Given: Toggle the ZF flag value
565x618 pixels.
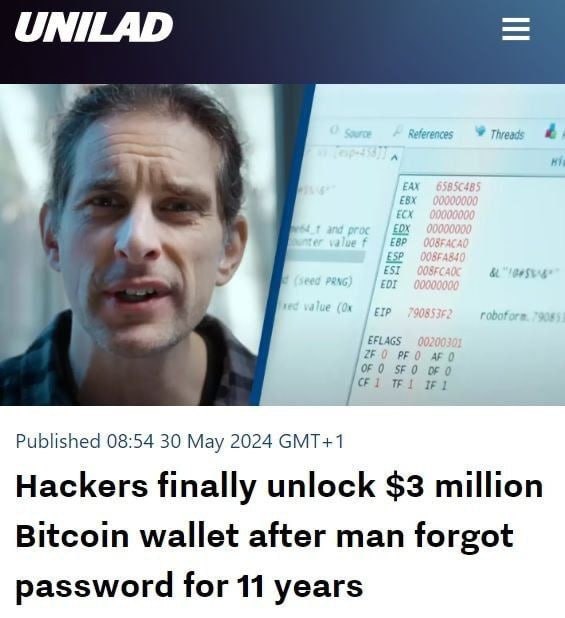Looking at the screenshot, I should coord(384,355).
